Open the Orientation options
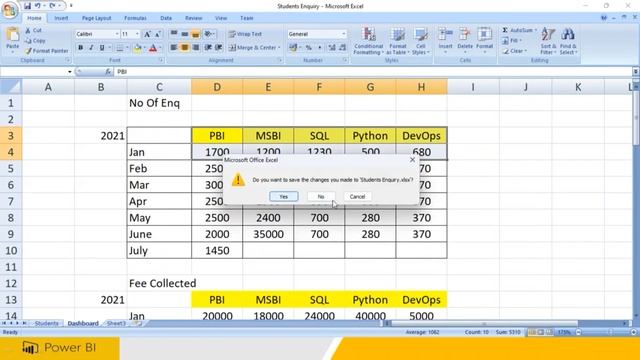This screenshot has height=360, width=640. pos(209,34)
